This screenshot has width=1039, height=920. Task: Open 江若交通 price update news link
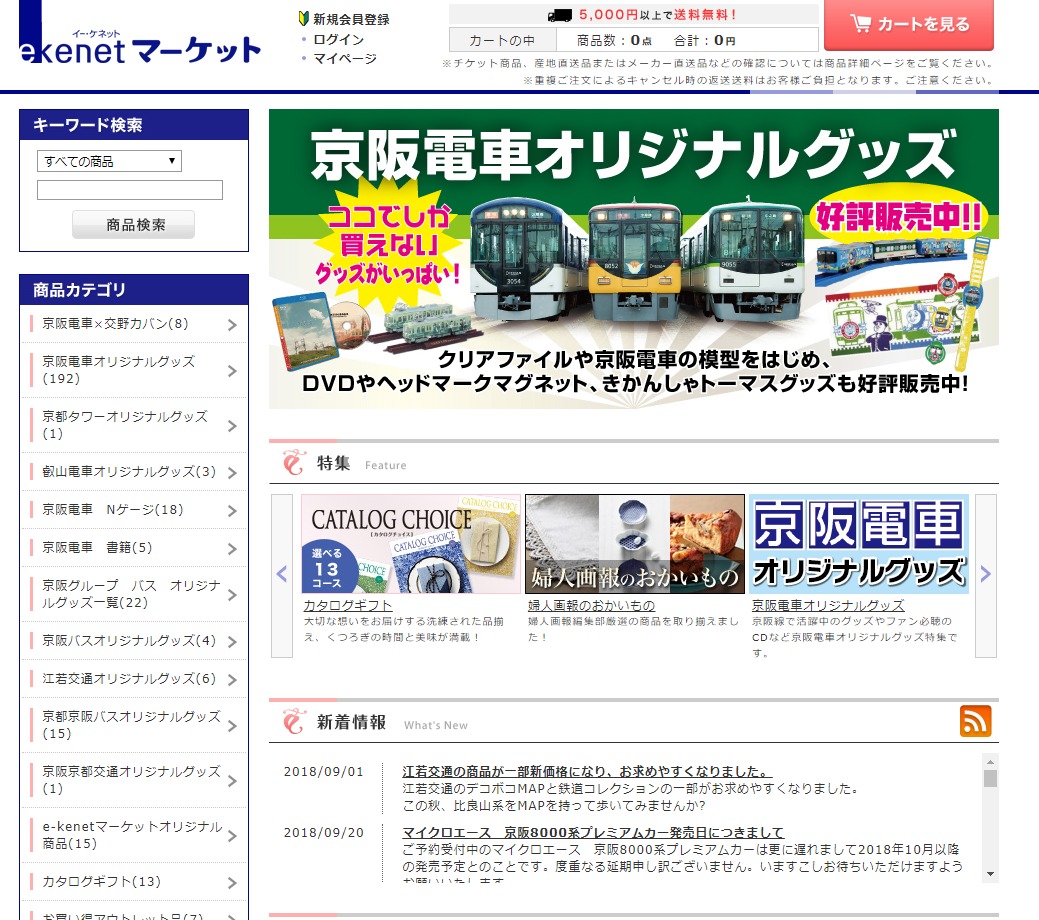click(x=587, y=772)
